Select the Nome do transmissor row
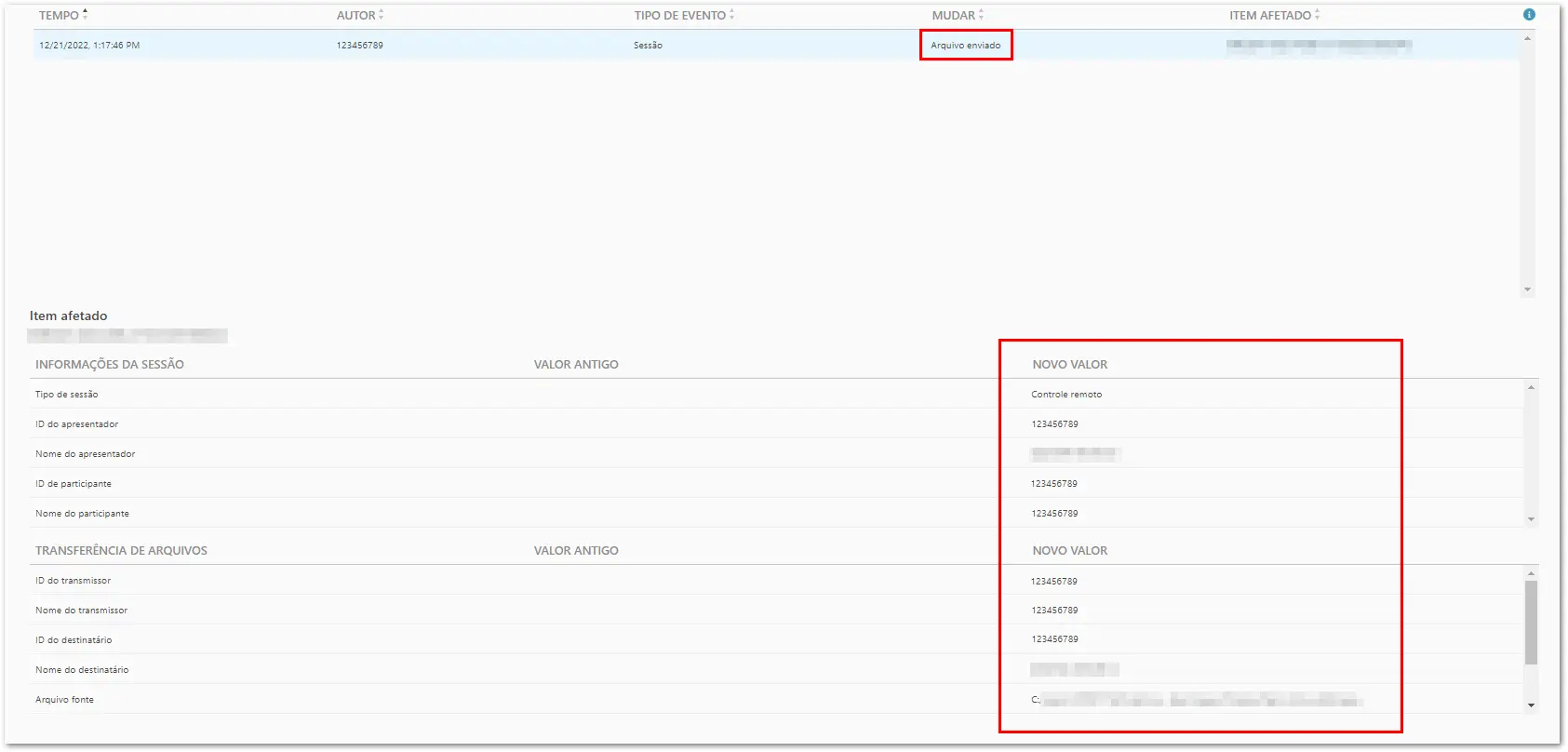The height and width of the screenshot is (752, 1568). (x=776, y=610)
